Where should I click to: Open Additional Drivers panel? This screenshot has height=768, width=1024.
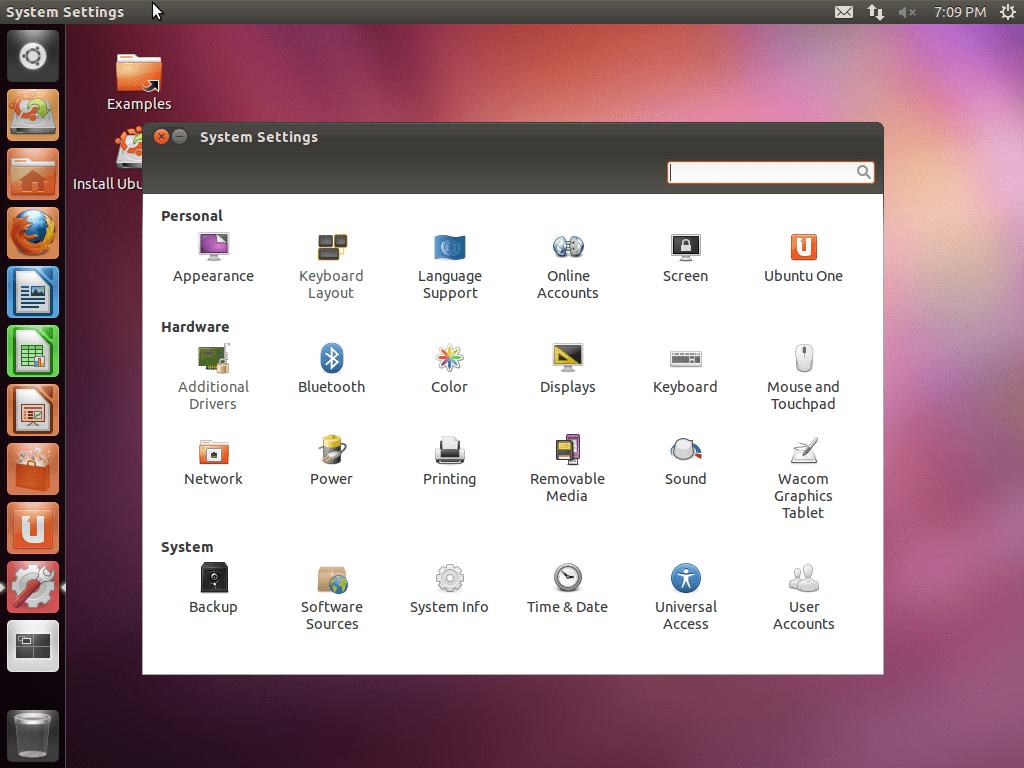[x=214, y=377]
